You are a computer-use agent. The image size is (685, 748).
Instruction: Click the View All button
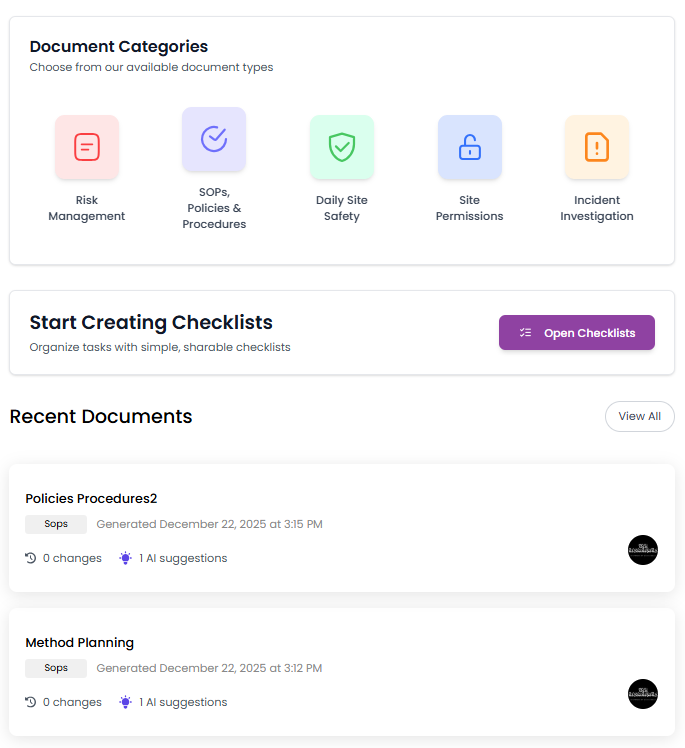pos(639,416)
